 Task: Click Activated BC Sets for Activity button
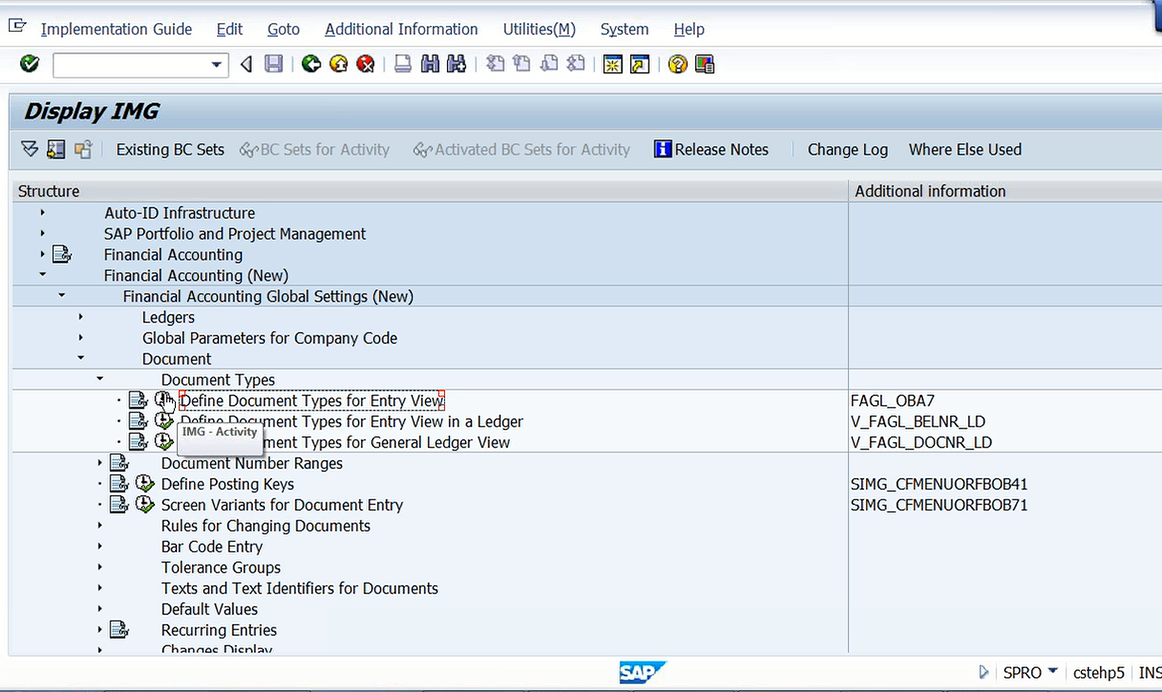522,150
